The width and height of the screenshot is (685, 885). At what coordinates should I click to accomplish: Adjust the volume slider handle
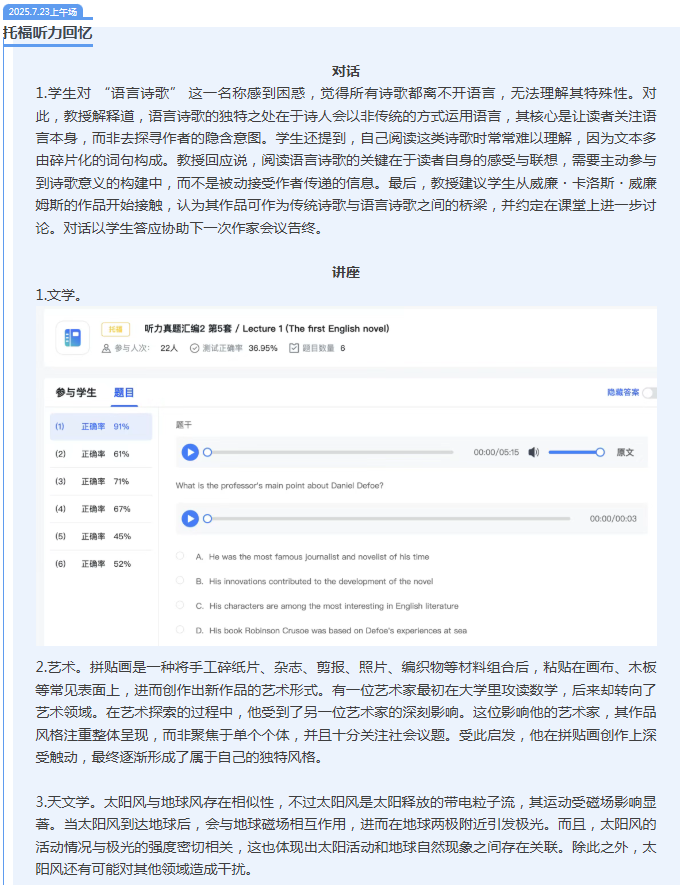click(x=600, y=452)
